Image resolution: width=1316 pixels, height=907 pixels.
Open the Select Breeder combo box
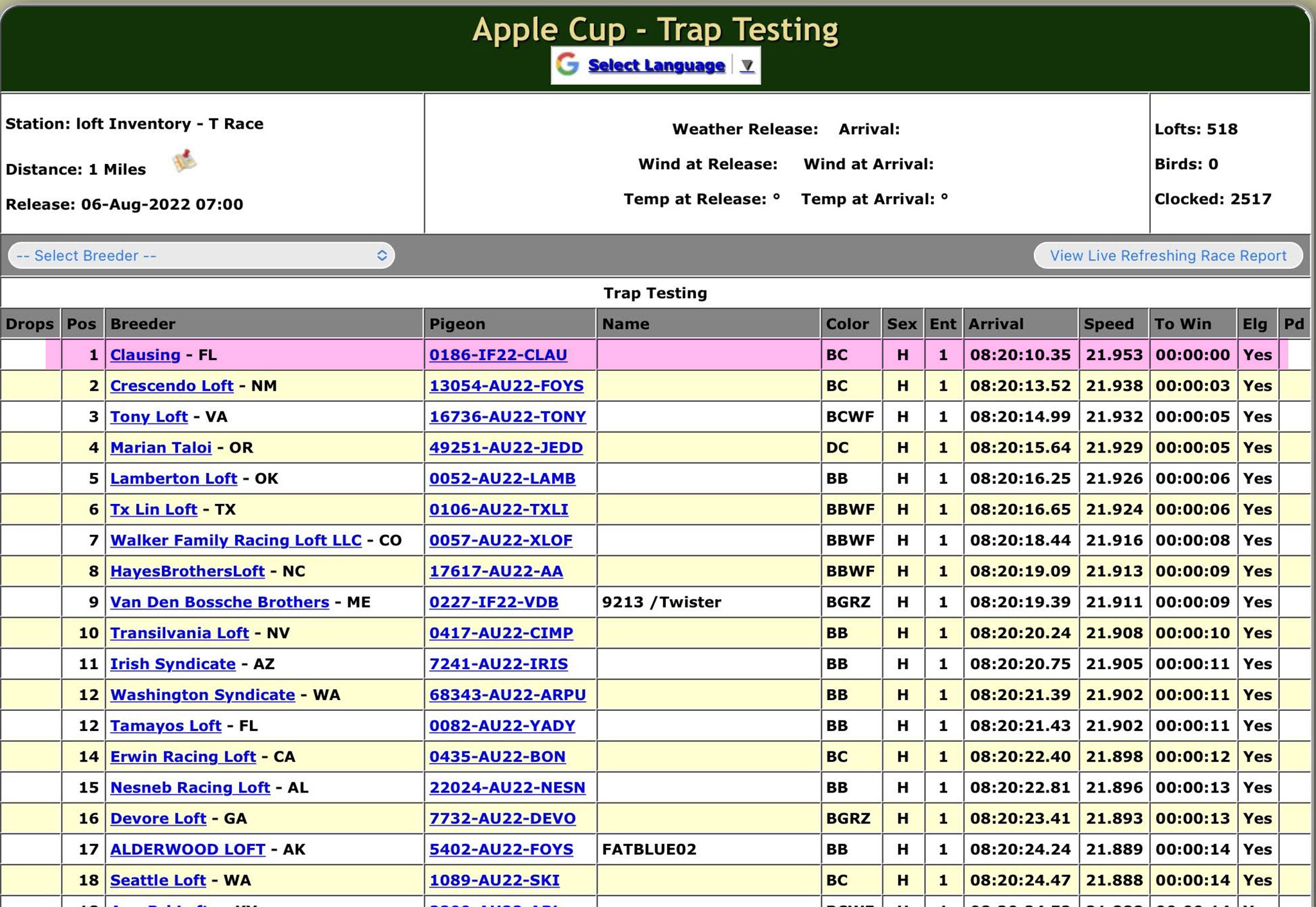click(201, 256)
